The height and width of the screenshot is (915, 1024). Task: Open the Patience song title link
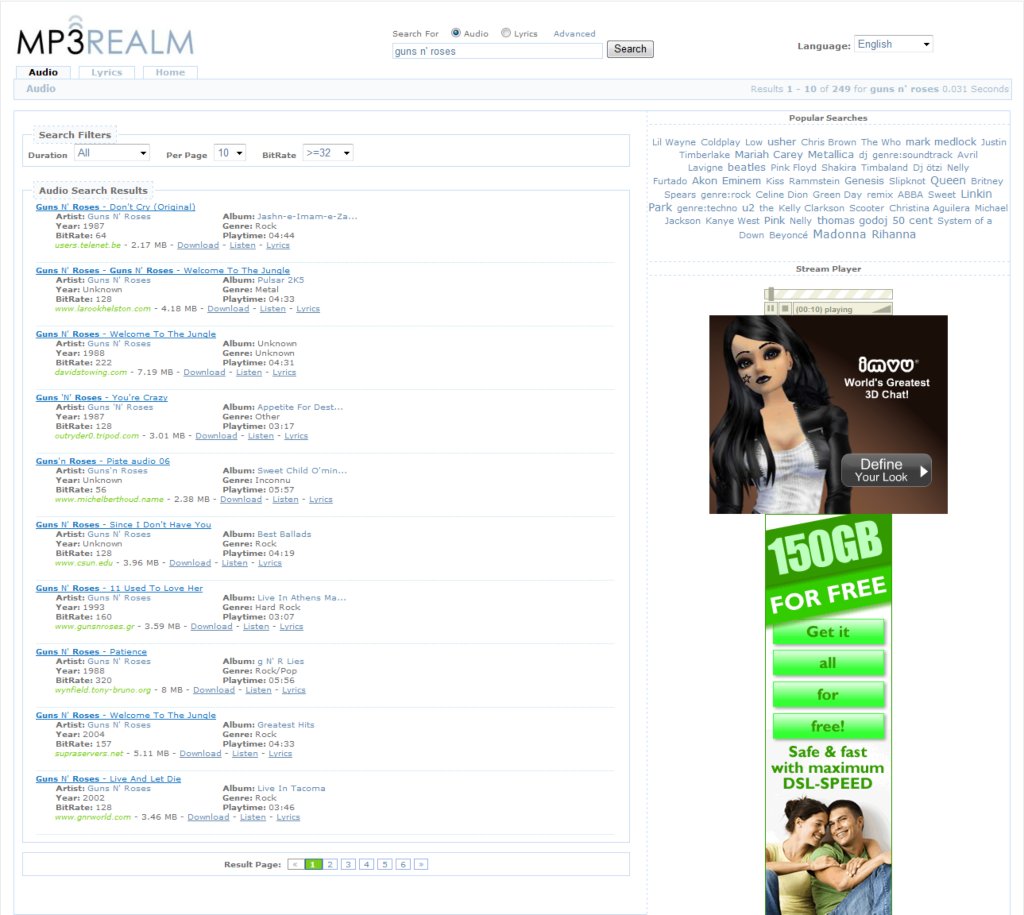91,652
